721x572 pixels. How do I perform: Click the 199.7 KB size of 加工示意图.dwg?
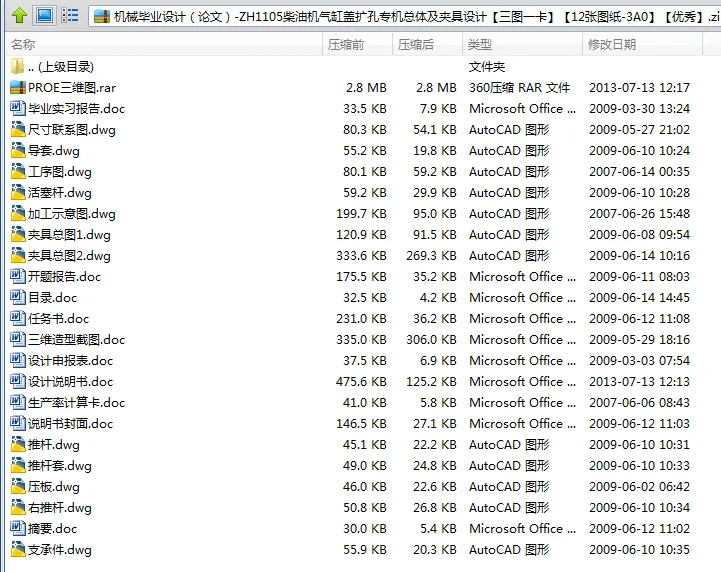pos(361,214)
